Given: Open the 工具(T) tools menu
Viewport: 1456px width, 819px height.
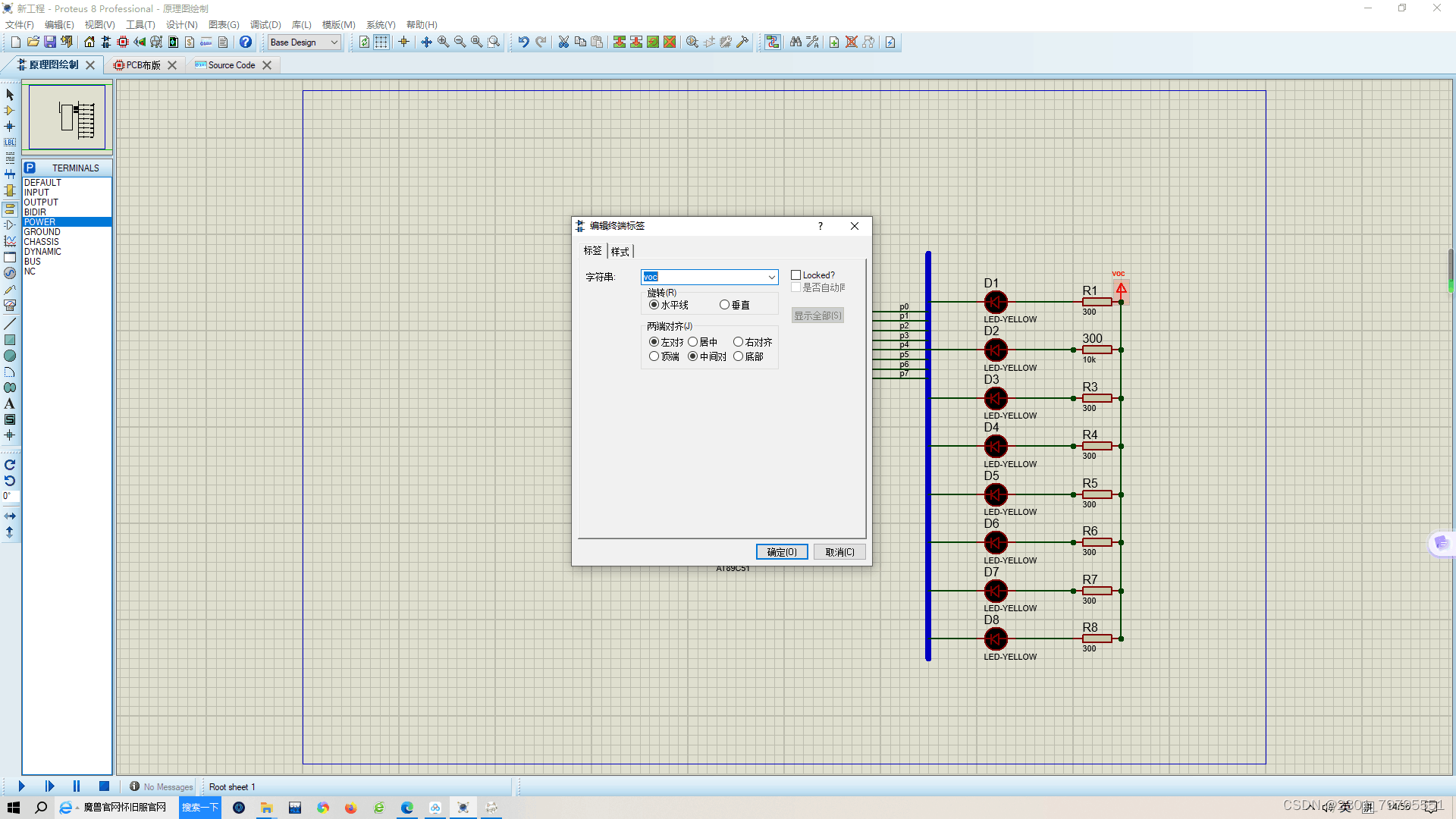Looking at the screenshot, I should (140, 25).
